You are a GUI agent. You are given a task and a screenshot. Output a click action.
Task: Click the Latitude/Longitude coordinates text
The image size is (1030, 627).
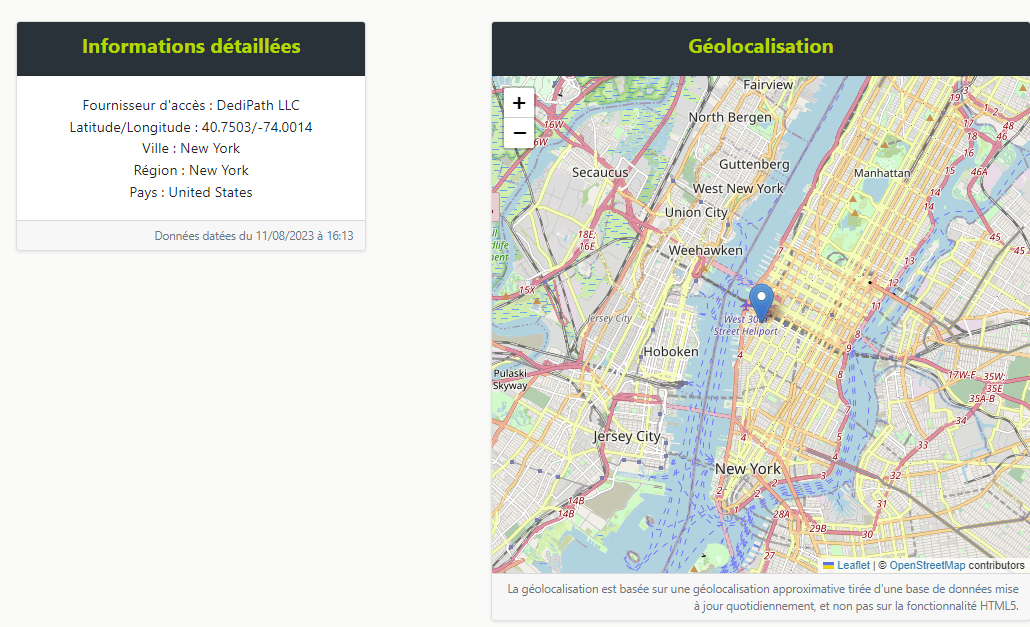pos(191,127)
